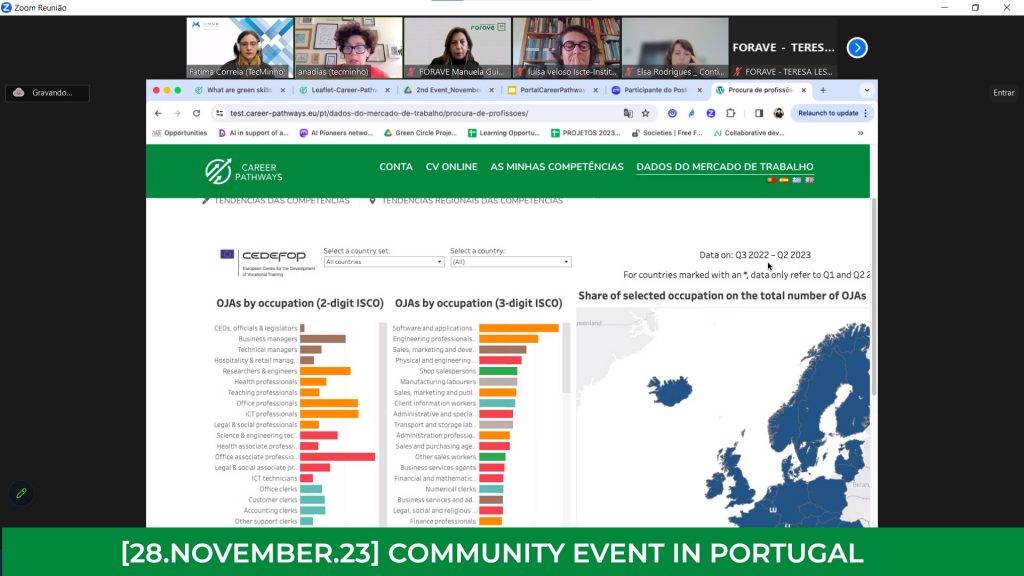1024x576 pixels.
Task: Click Fatima Correia's video thumbnail
Action: coord(240,47)
